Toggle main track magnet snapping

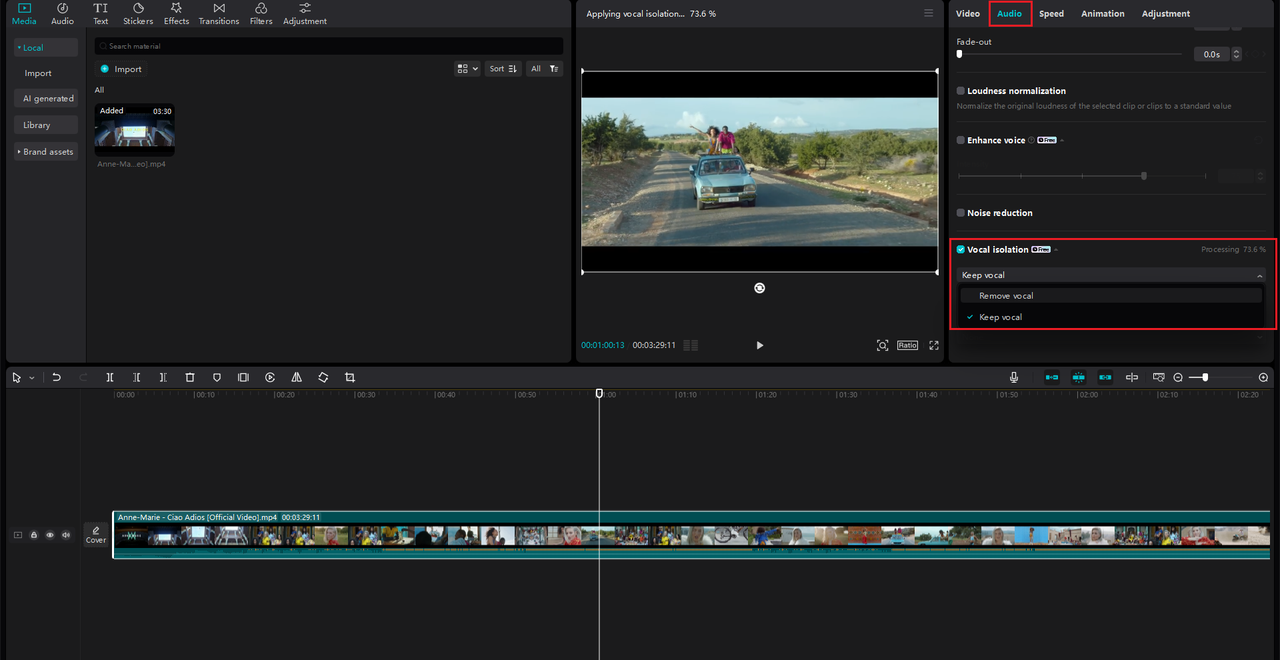tap(1052, 377)
